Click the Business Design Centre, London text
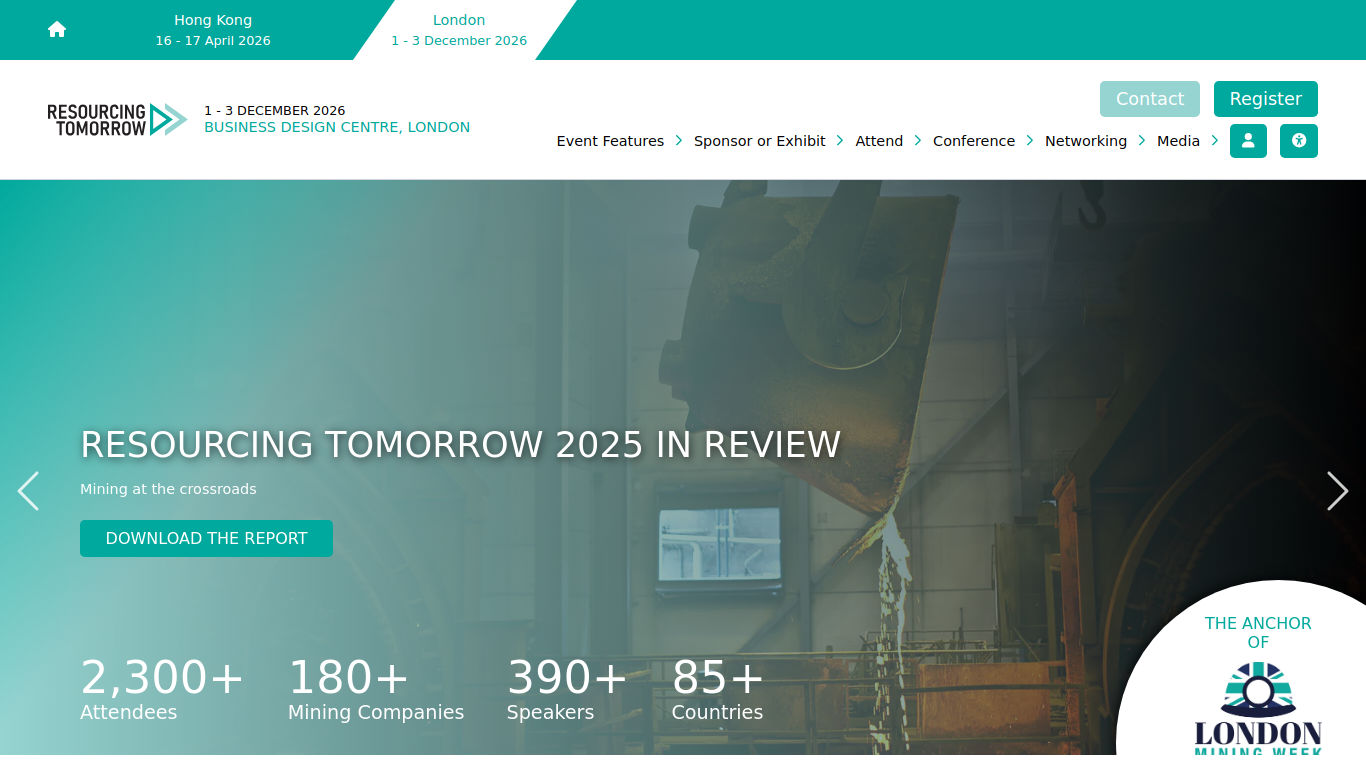This screenshot has height=768, width=1366. pos(337,127)
